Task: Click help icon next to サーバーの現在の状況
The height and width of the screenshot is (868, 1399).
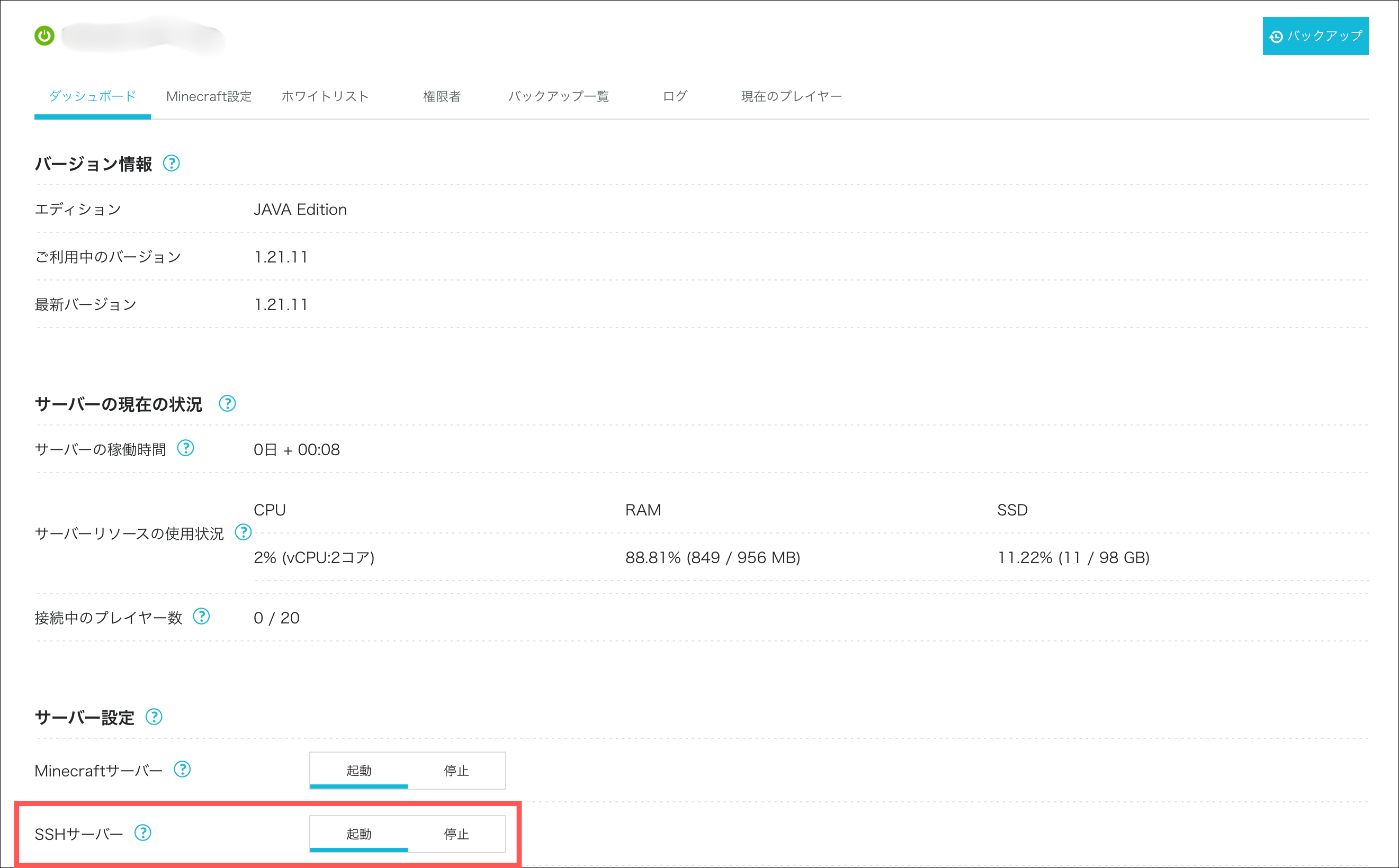Action: click(227, 404)
